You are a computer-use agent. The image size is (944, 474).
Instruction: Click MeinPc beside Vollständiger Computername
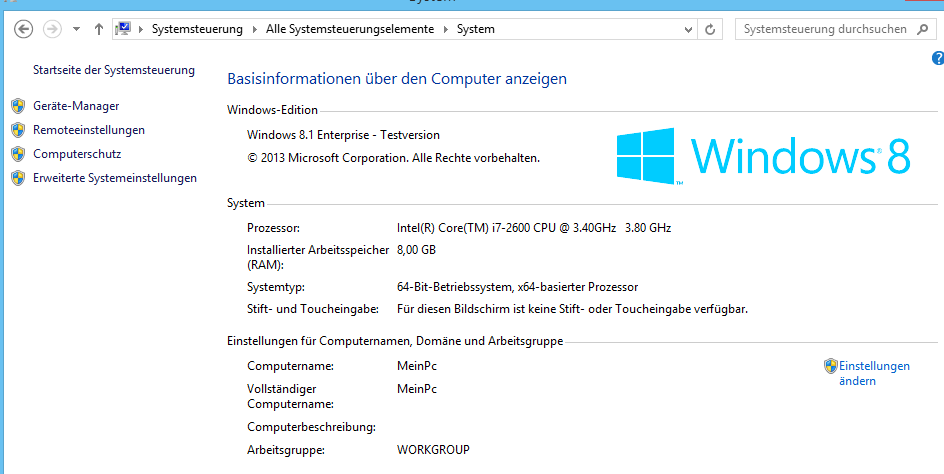[x=417, y=389]
